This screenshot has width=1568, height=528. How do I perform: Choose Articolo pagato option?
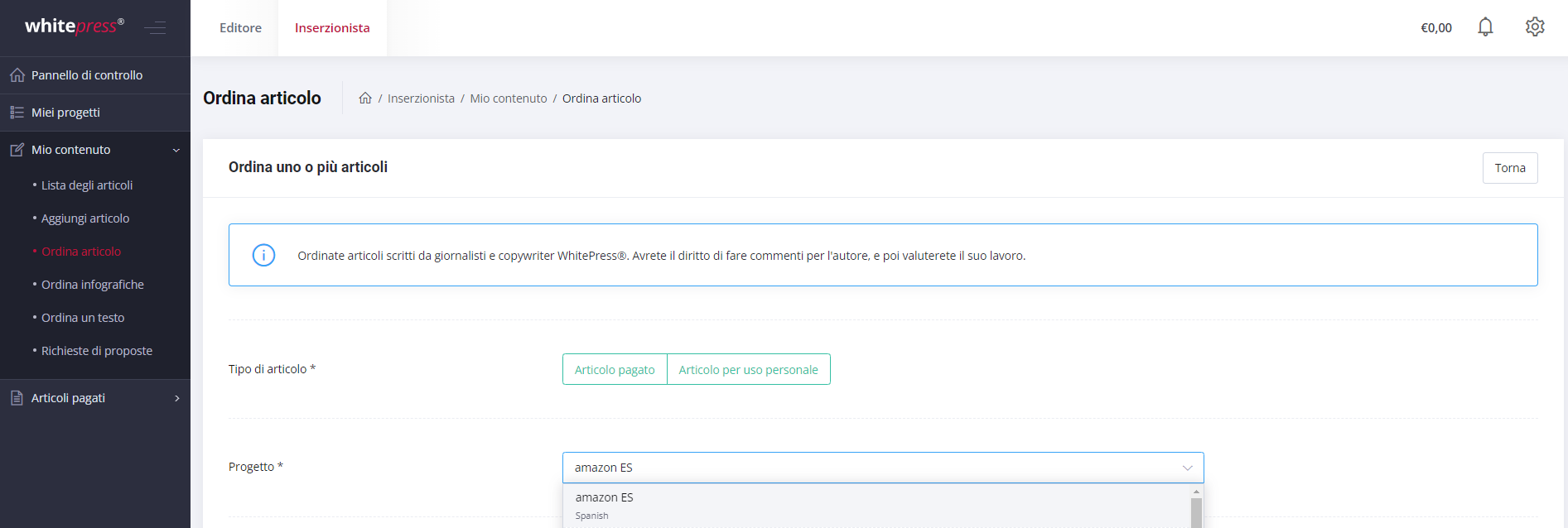[615, 370]
